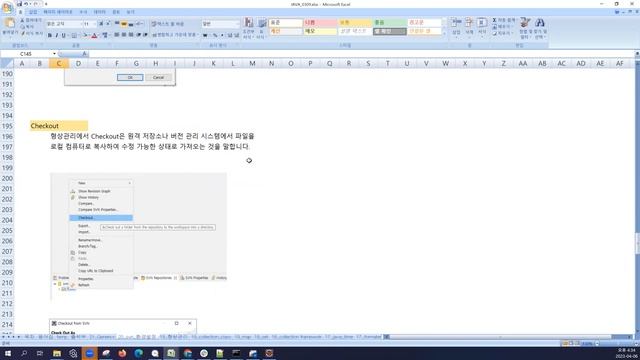
Task: Click the horizontal scrollbar at the bottom
Action: click(500, 337)
